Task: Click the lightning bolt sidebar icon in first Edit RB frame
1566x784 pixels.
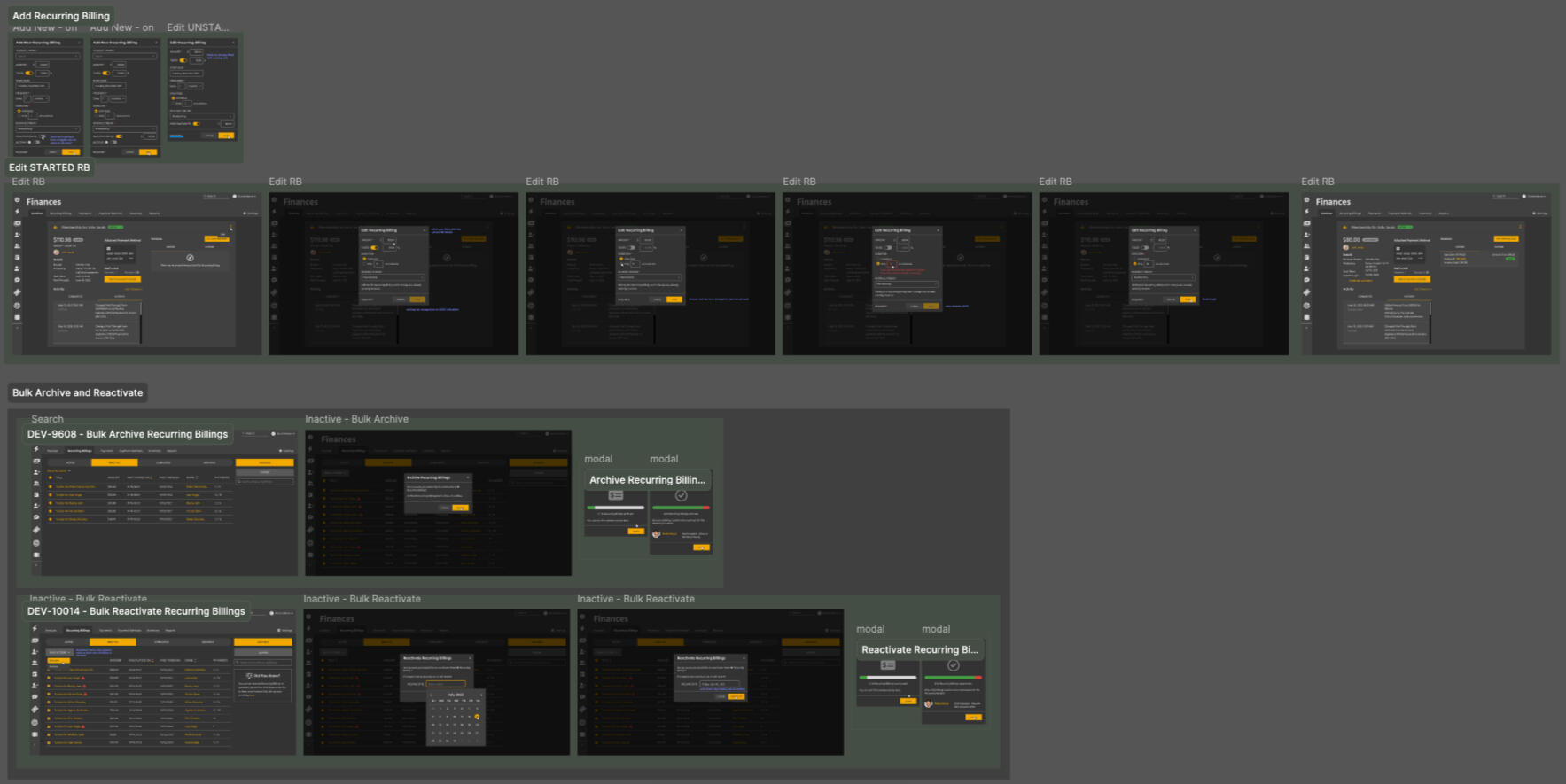Action: pyautogui.click(x=17, y=212)
